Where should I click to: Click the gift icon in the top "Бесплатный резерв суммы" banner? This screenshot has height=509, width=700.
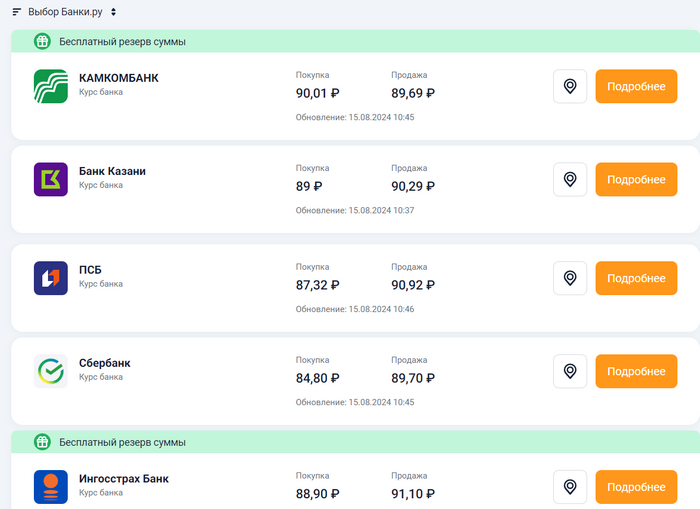point(42,42)
